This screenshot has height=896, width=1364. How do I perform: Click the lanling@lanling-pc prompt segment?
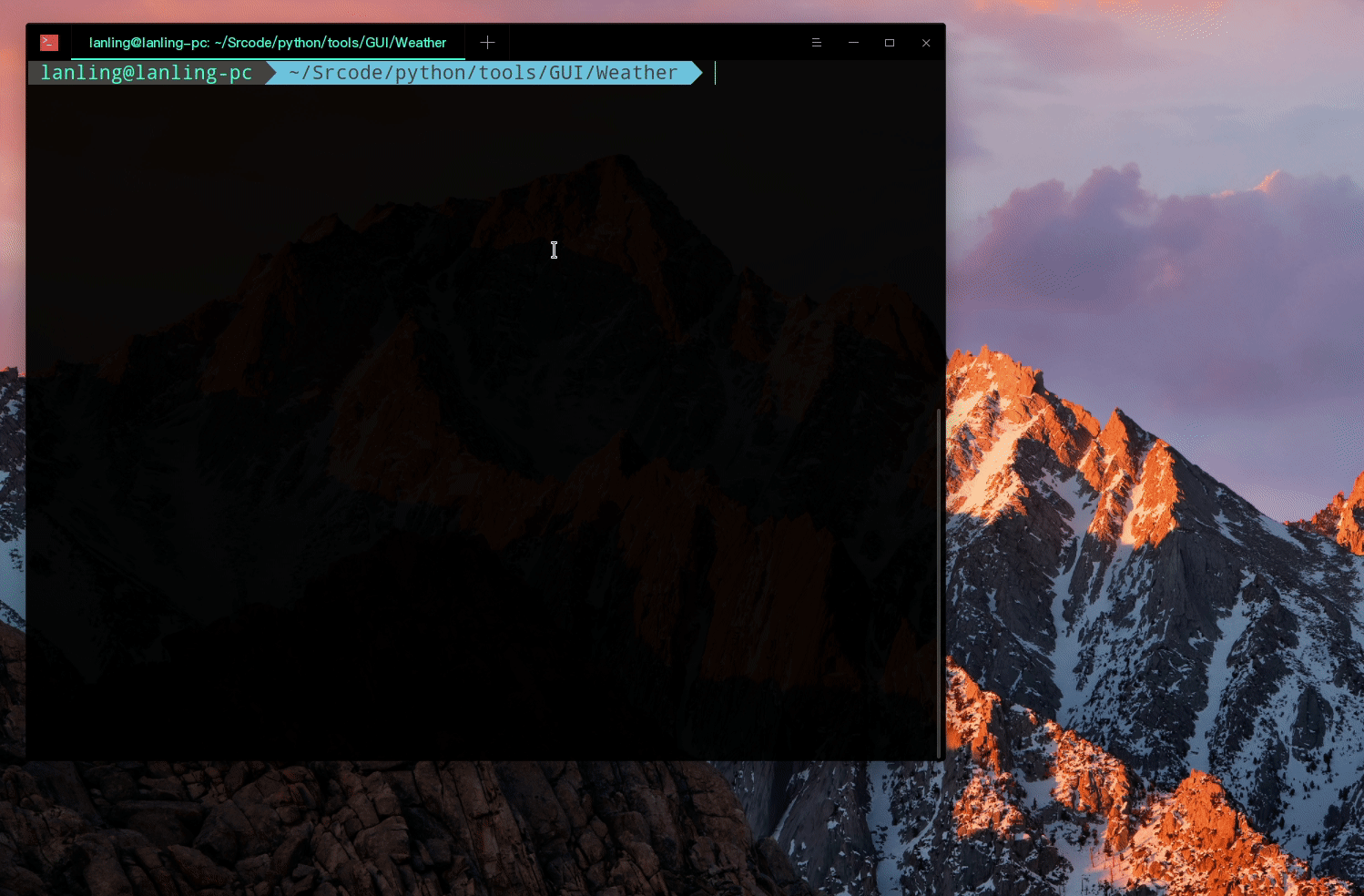point(147,73)
